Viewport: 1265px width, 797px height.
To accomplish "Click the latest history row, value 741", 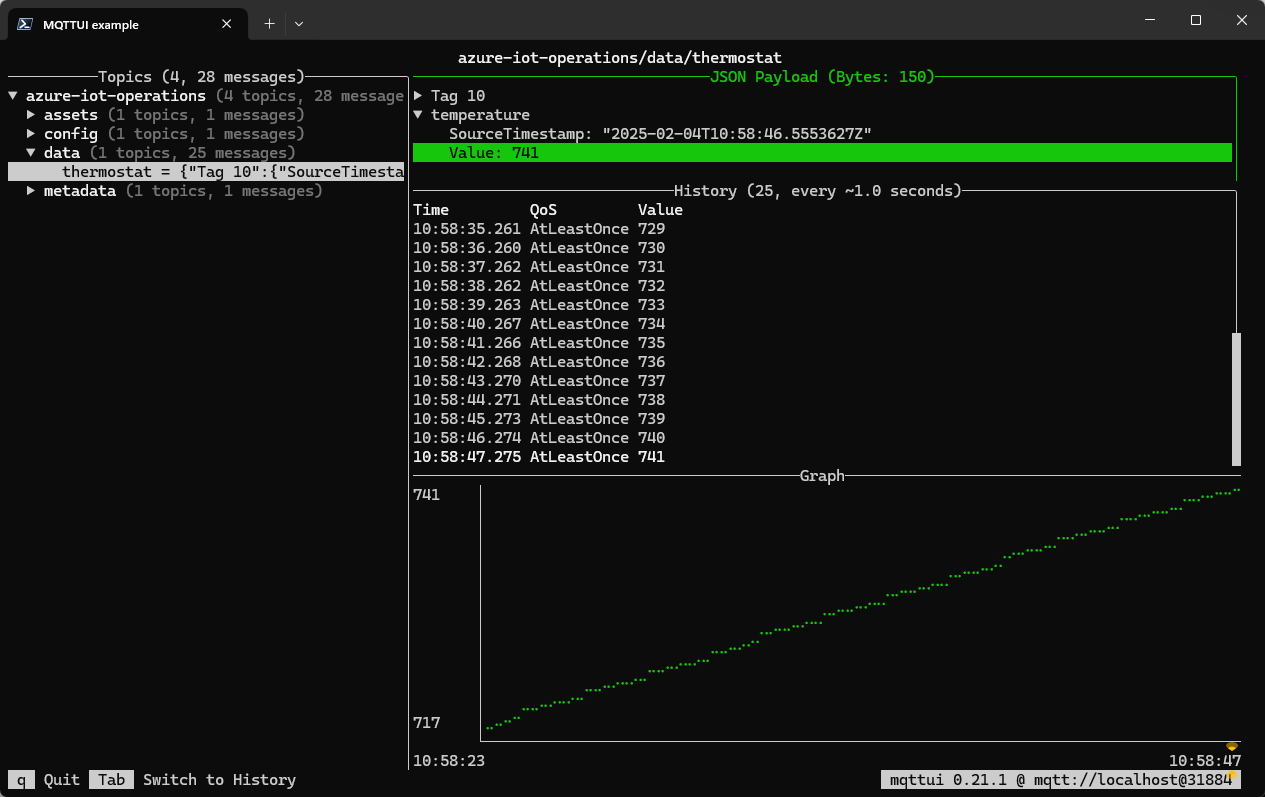I will click(x=539, y=457).
